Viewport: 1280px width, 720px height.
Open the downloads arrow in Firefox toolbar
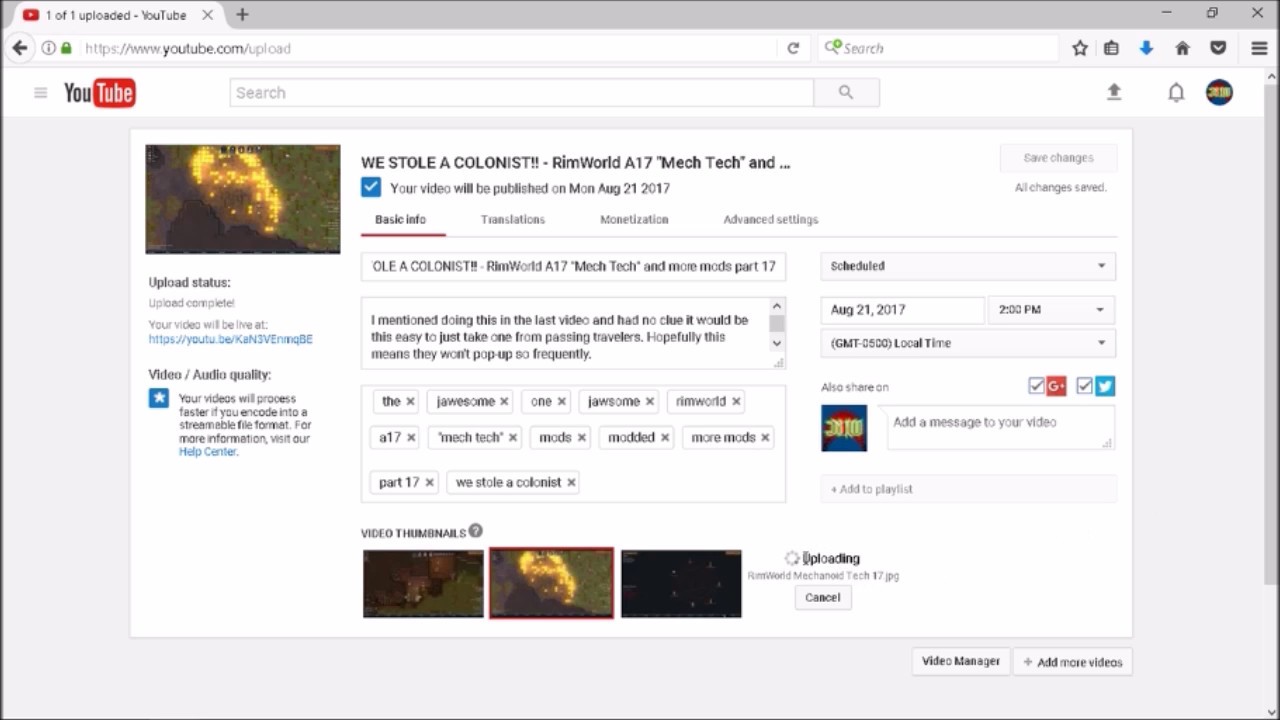point(1146,48)
